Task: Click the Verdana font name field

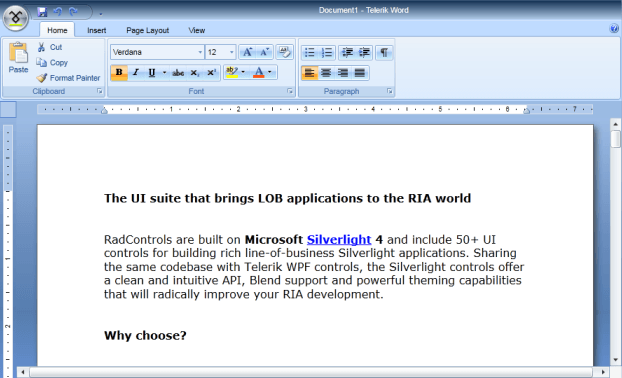Action: [x=154, y=52]
